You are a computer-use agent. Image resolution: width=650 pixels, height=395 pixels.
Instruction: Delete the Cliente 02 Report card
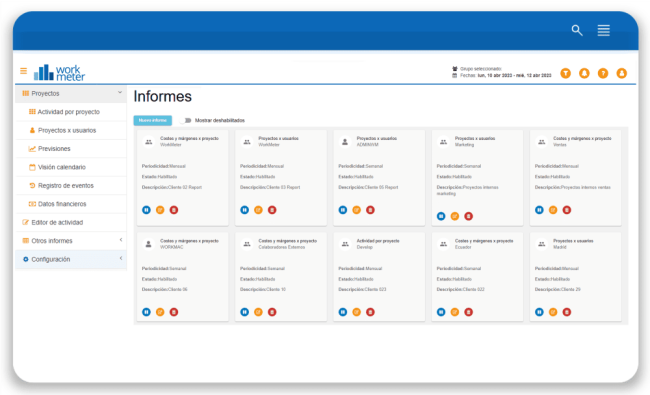coord(174,210)
